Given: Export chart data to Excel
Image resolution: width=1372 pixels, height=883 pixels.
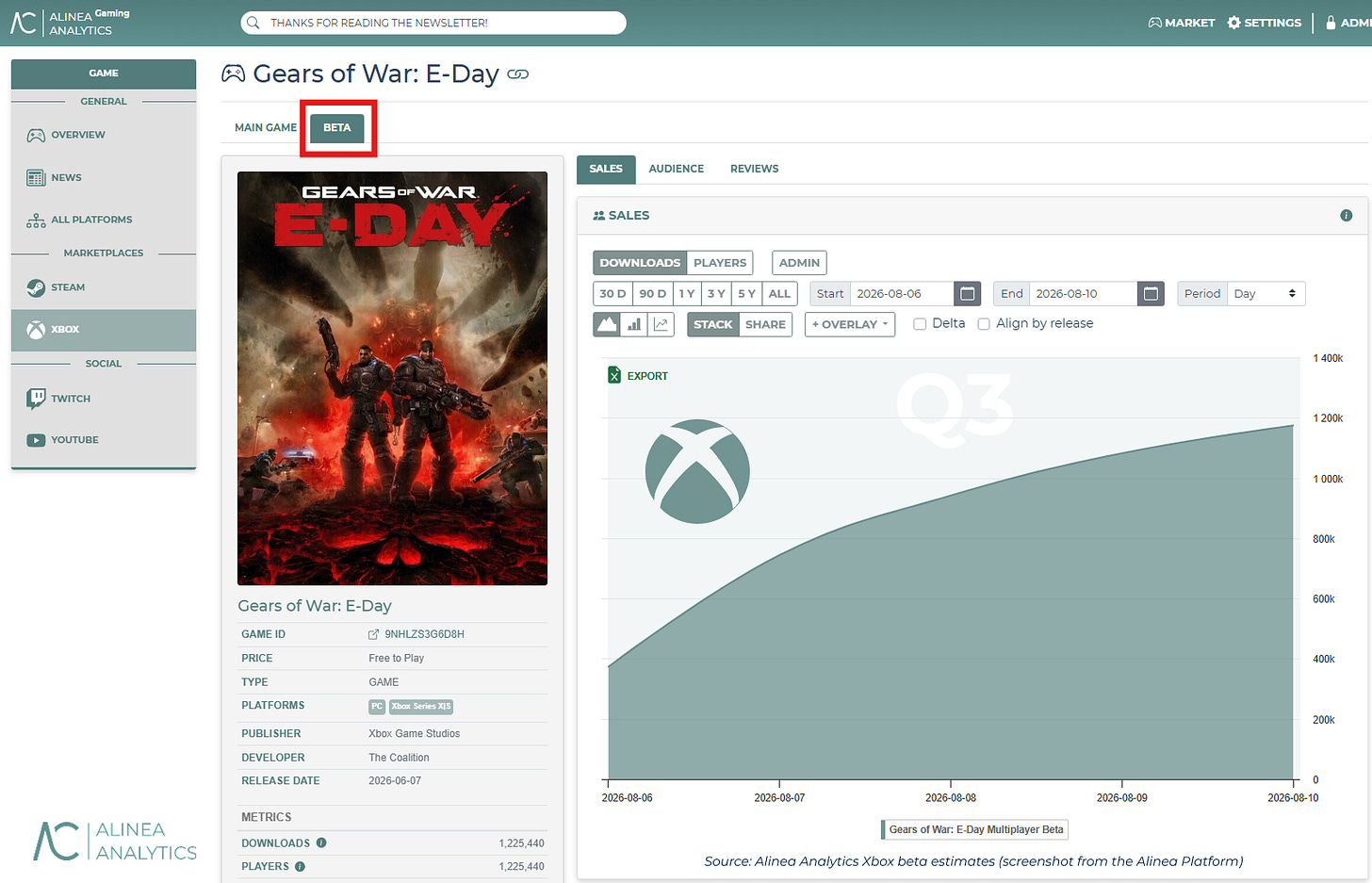Looking at the screenshot, I should pyautogui.click(x=638, y=376).
